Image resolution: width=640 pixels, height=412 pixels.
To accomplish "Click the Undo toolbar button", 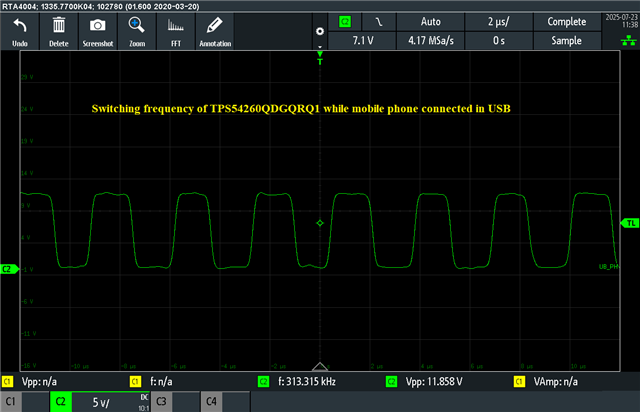I will click(20, 32).
